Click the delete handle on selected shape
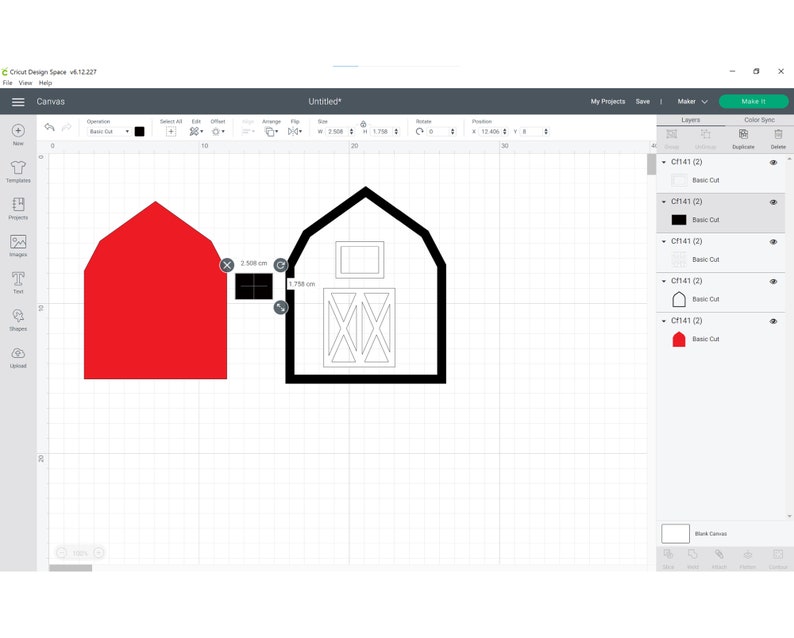The image size is (794, 638). [227, 265]
